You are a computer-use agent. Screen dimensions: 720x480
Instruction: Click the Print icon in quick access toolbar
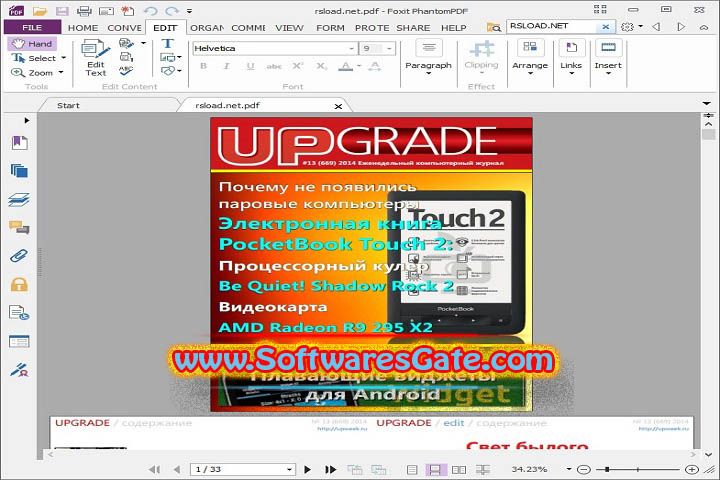tap(84, 11)
